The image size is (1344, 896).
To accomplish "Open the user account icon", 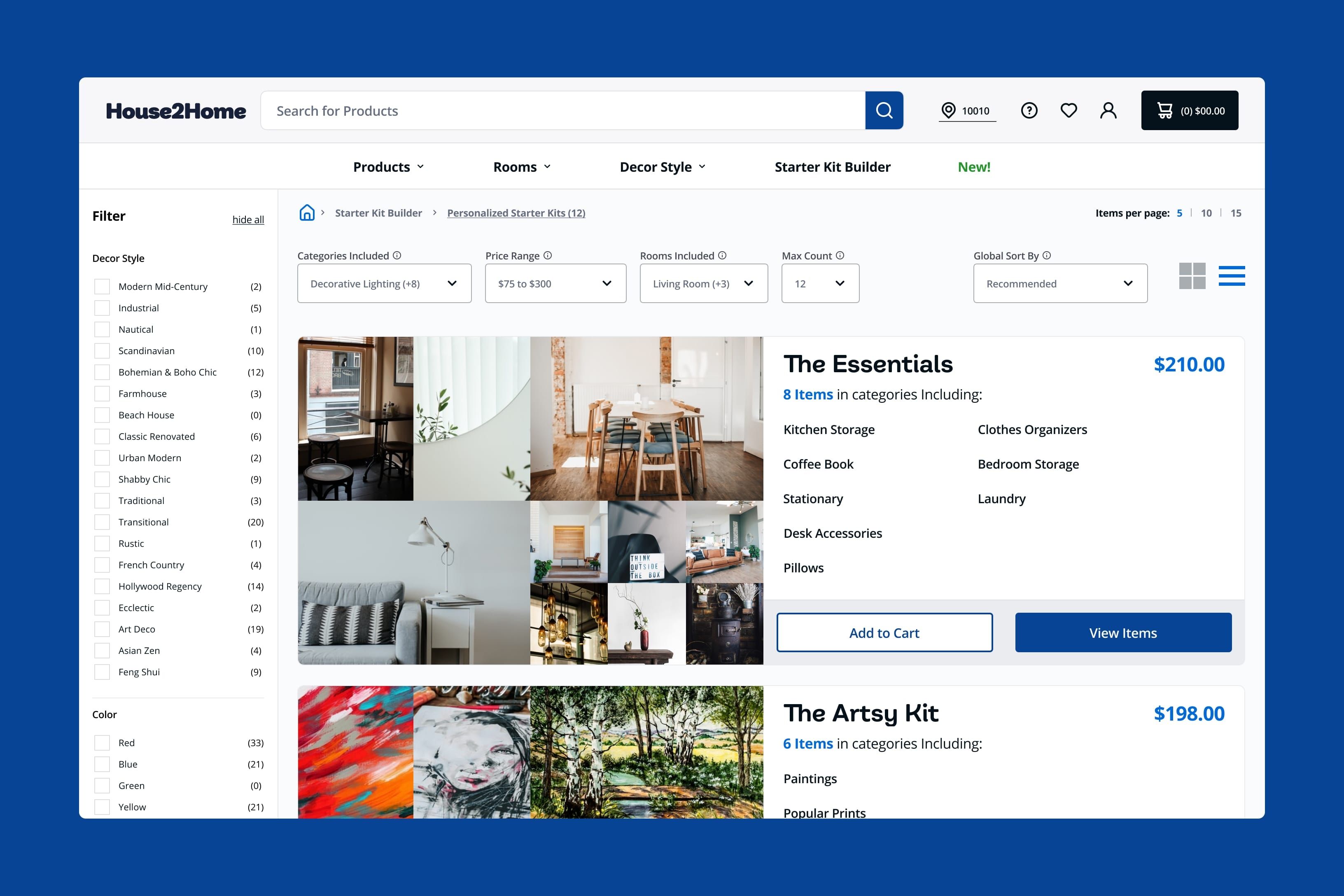I will click(1108, 110).
